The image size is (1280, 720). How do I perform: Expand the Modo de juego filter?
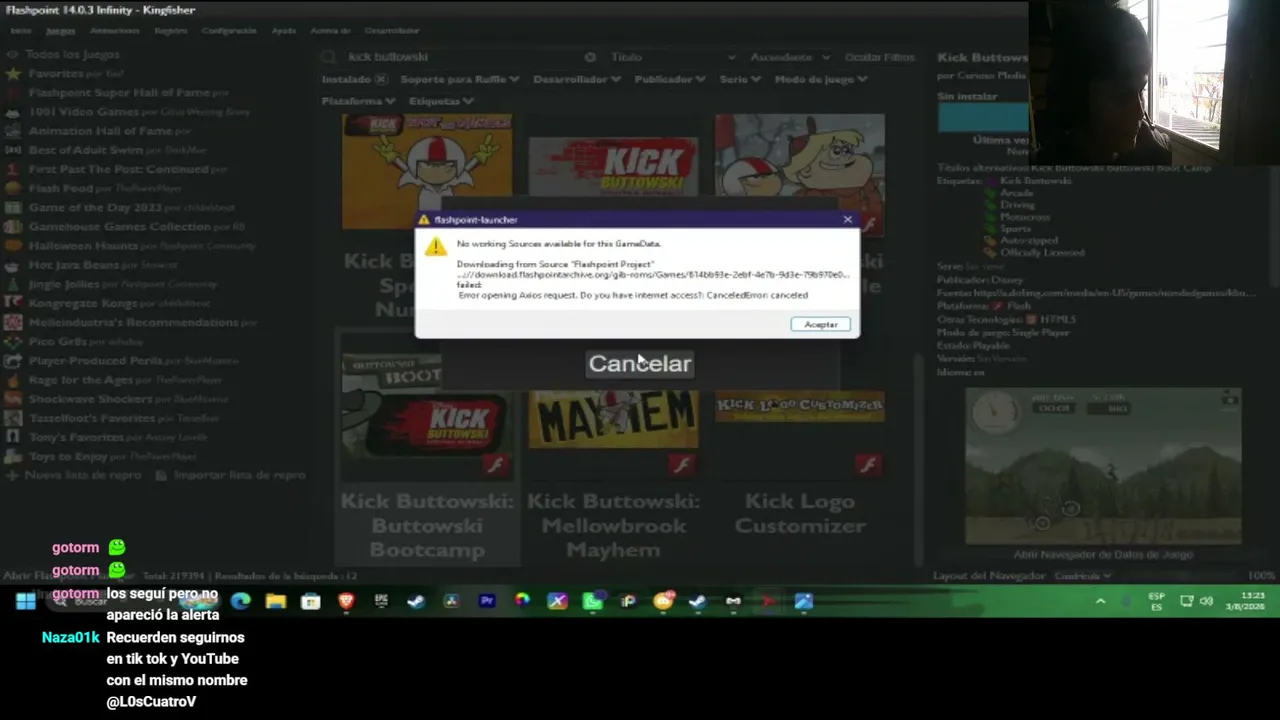click(820, 79)
